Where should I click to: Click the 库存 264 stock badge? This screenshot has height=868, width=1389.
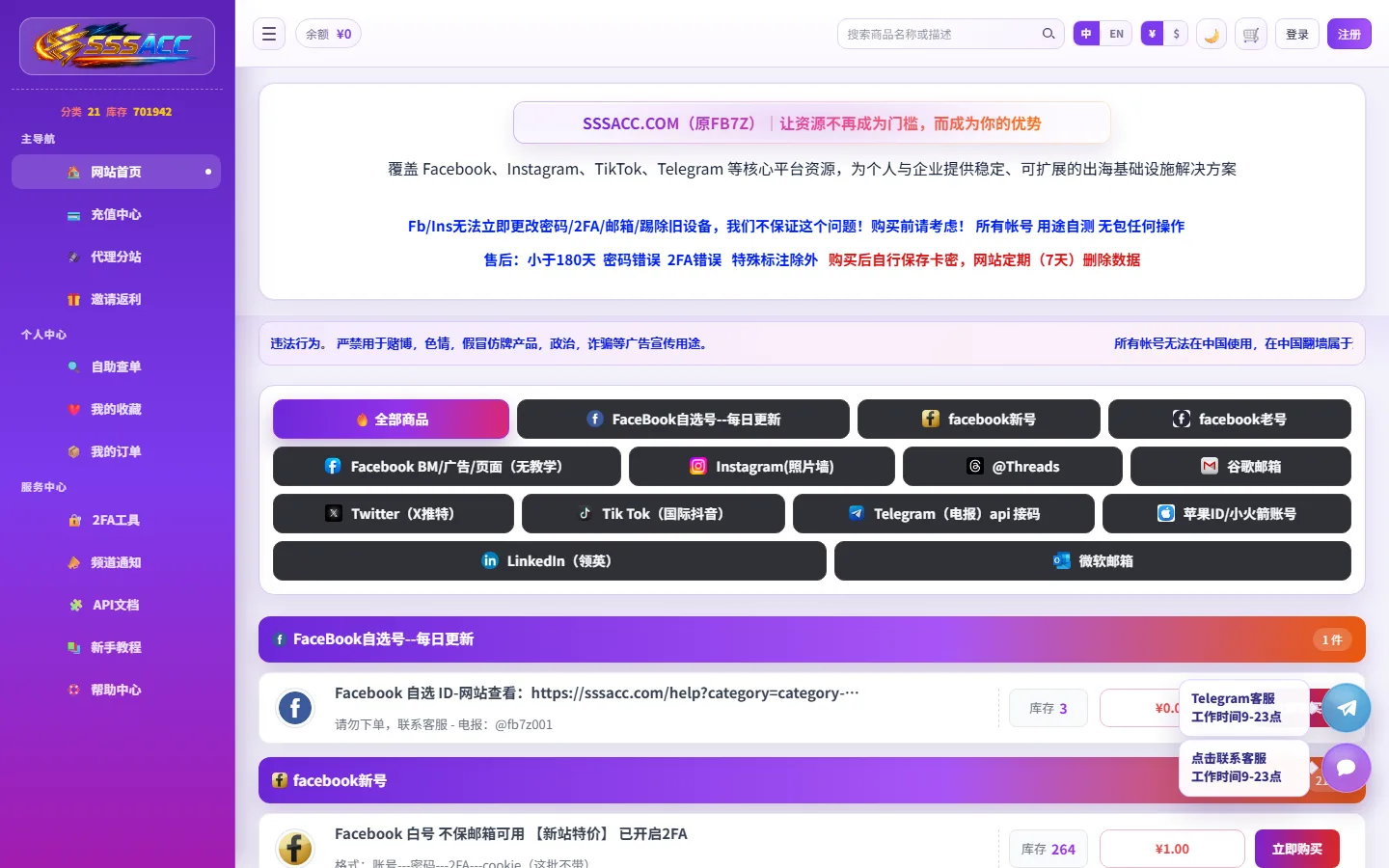point(1049,849)
